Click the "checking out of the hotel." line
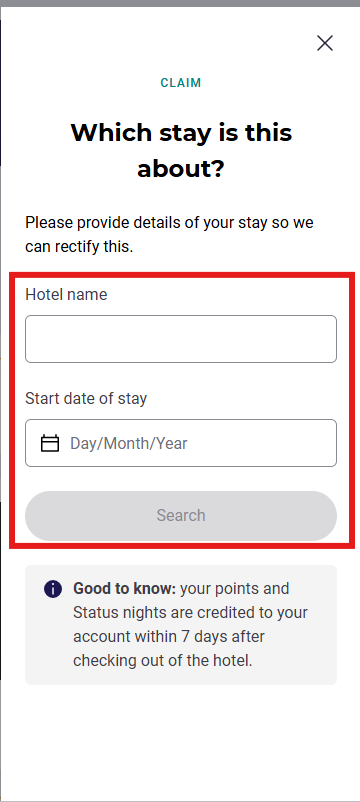The image size is (360, 802). [x=163, y=661]
